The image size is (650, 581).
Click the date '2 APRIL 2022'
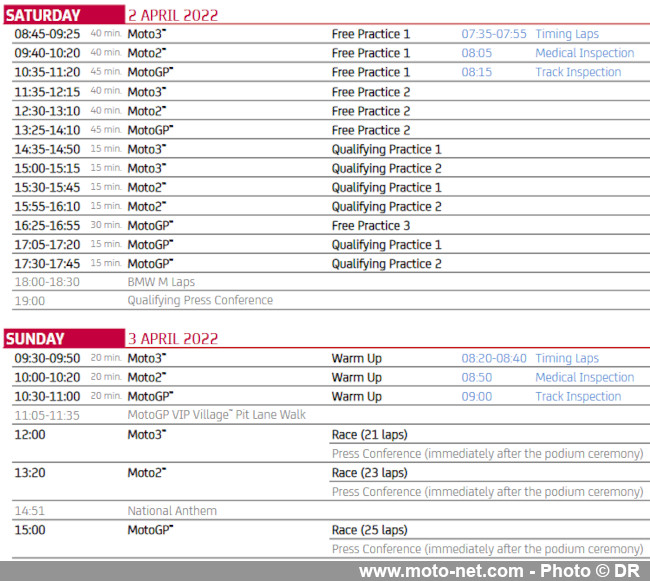(x=173, y=15)
